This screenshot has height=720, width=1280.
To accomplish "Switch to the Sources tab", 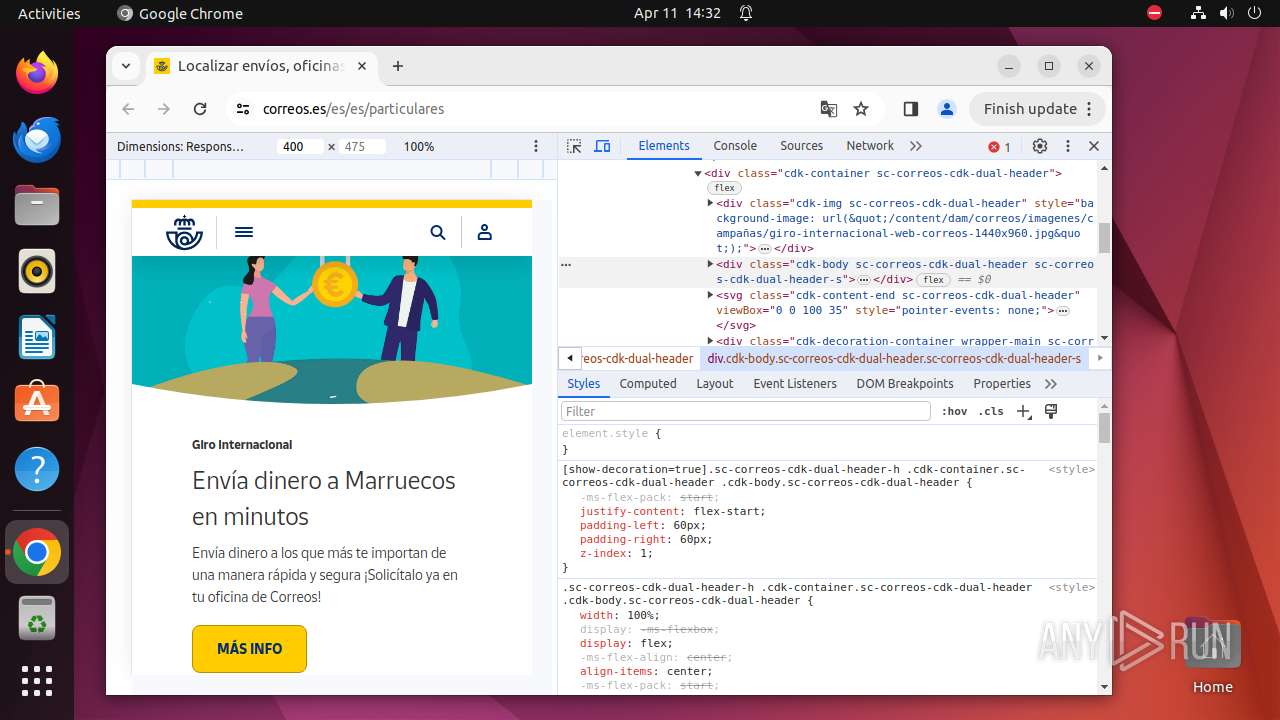I will (801, 146).
